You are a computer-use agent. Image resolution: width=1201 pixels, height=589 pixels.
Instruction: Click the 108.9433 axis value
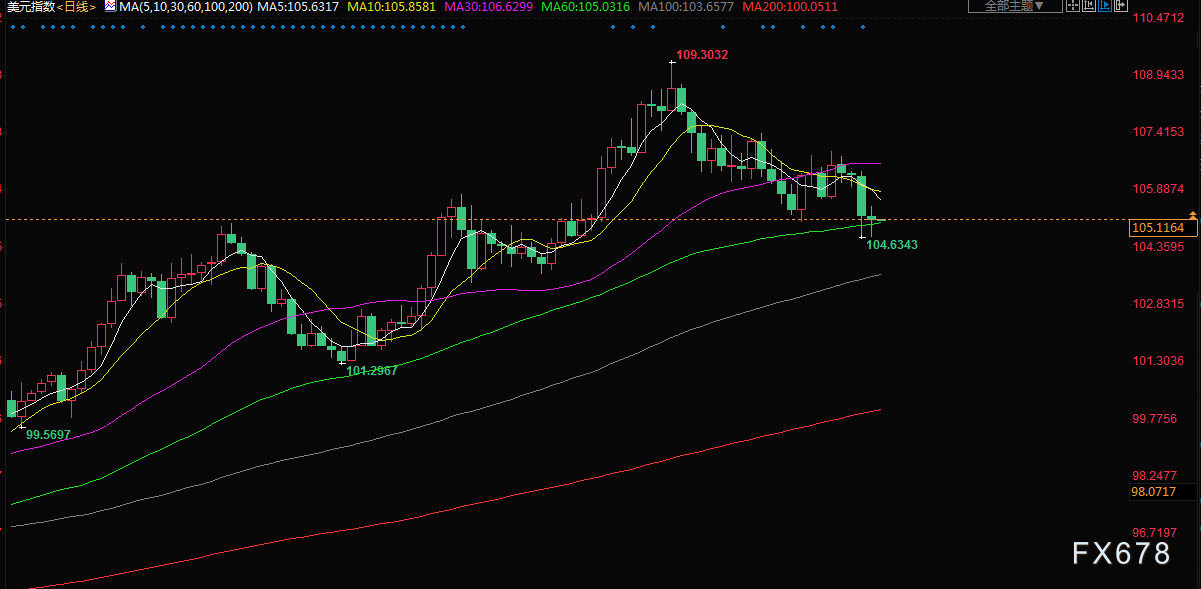click(x=1158, y=75)
